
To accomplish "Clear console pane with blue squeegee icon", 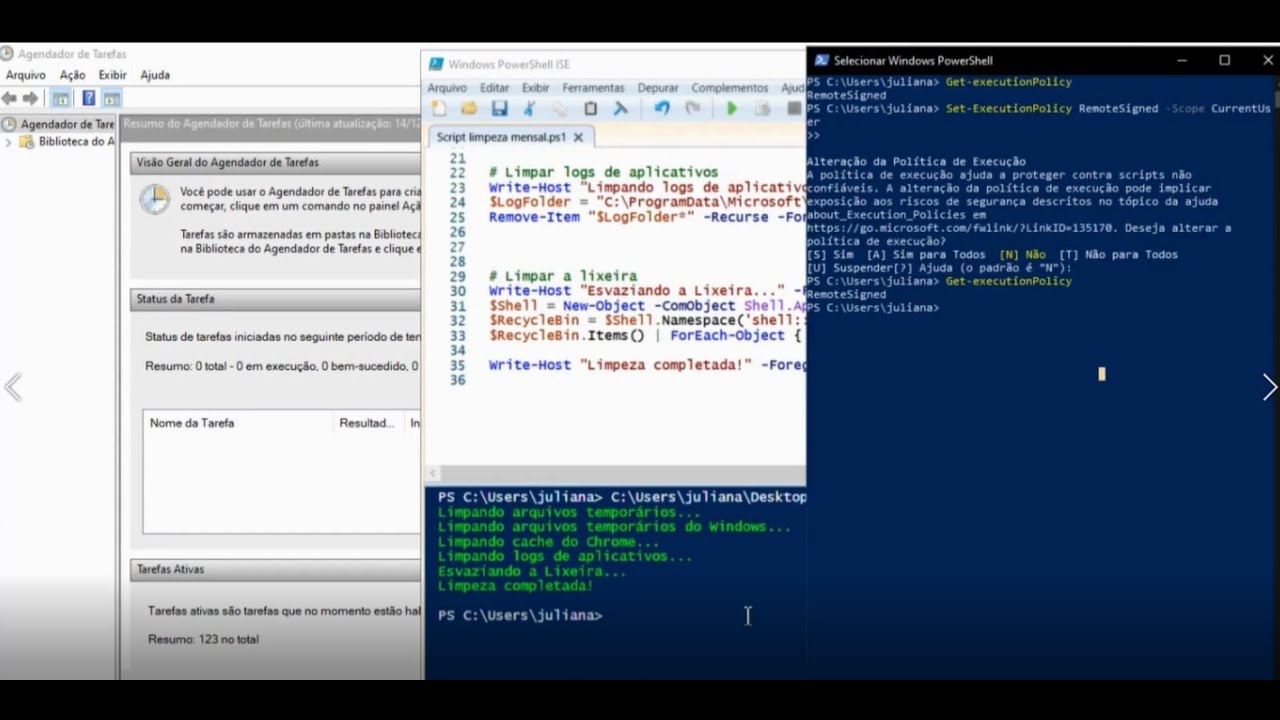I will [x=621, y=108].
